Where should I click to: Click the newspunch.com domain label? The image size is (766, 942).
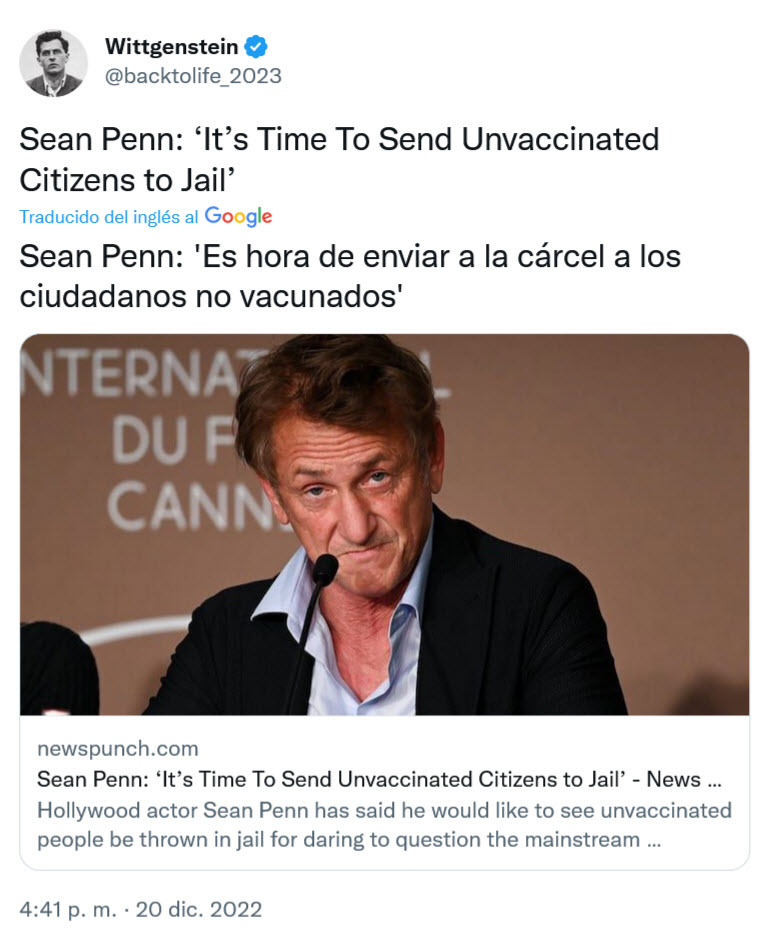[x=117, y=748]
